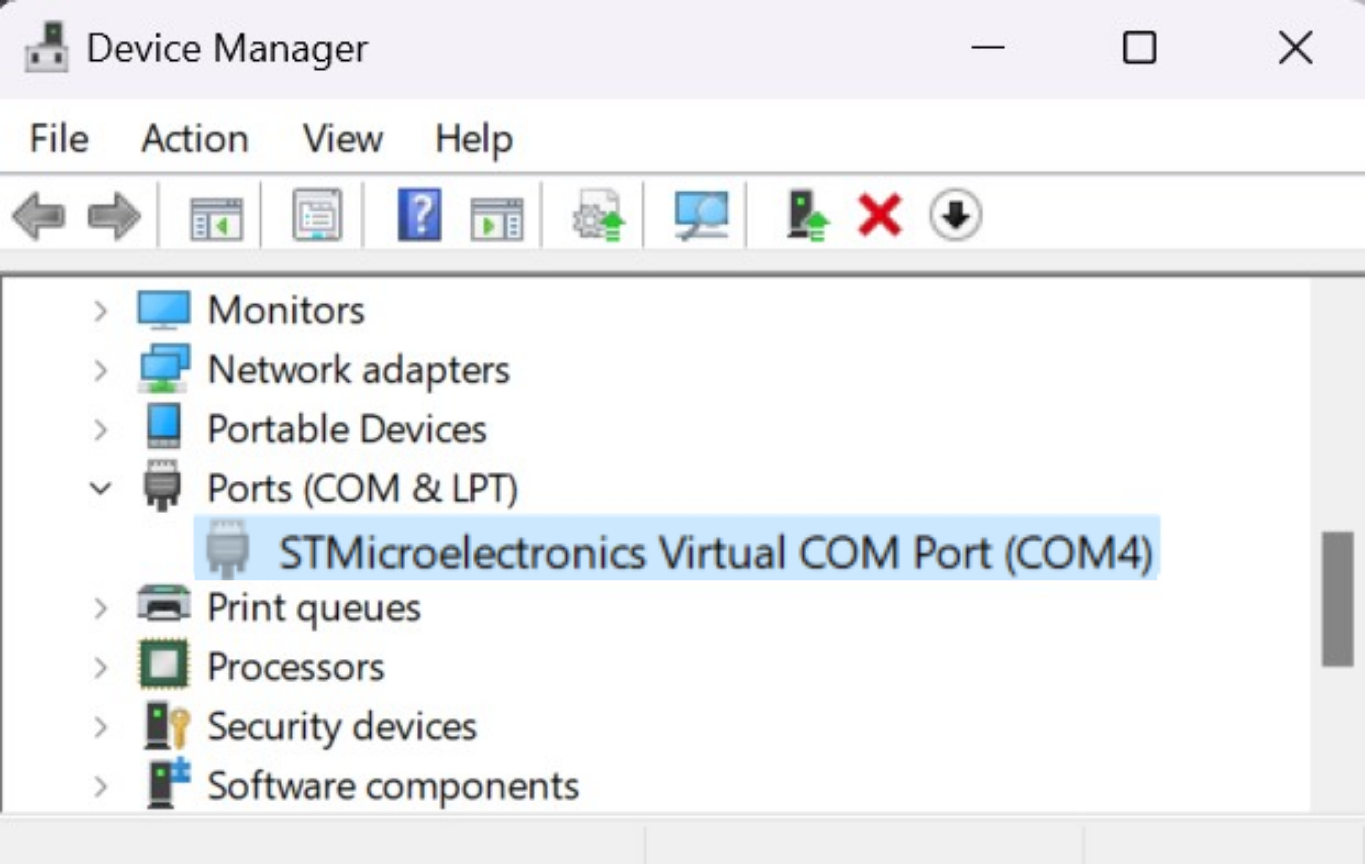Click the Back arrow toolbar icon
Viewport: 1366px width, 864px height.
pos(38,216)
